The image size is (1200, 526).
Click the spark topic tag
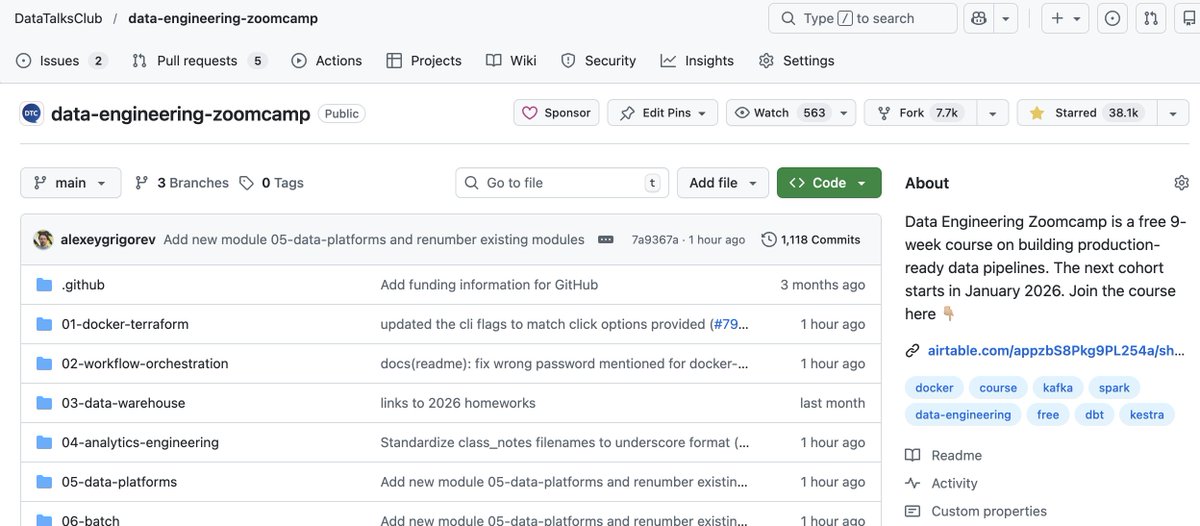pyautogui.click(x=1114, y=387)
